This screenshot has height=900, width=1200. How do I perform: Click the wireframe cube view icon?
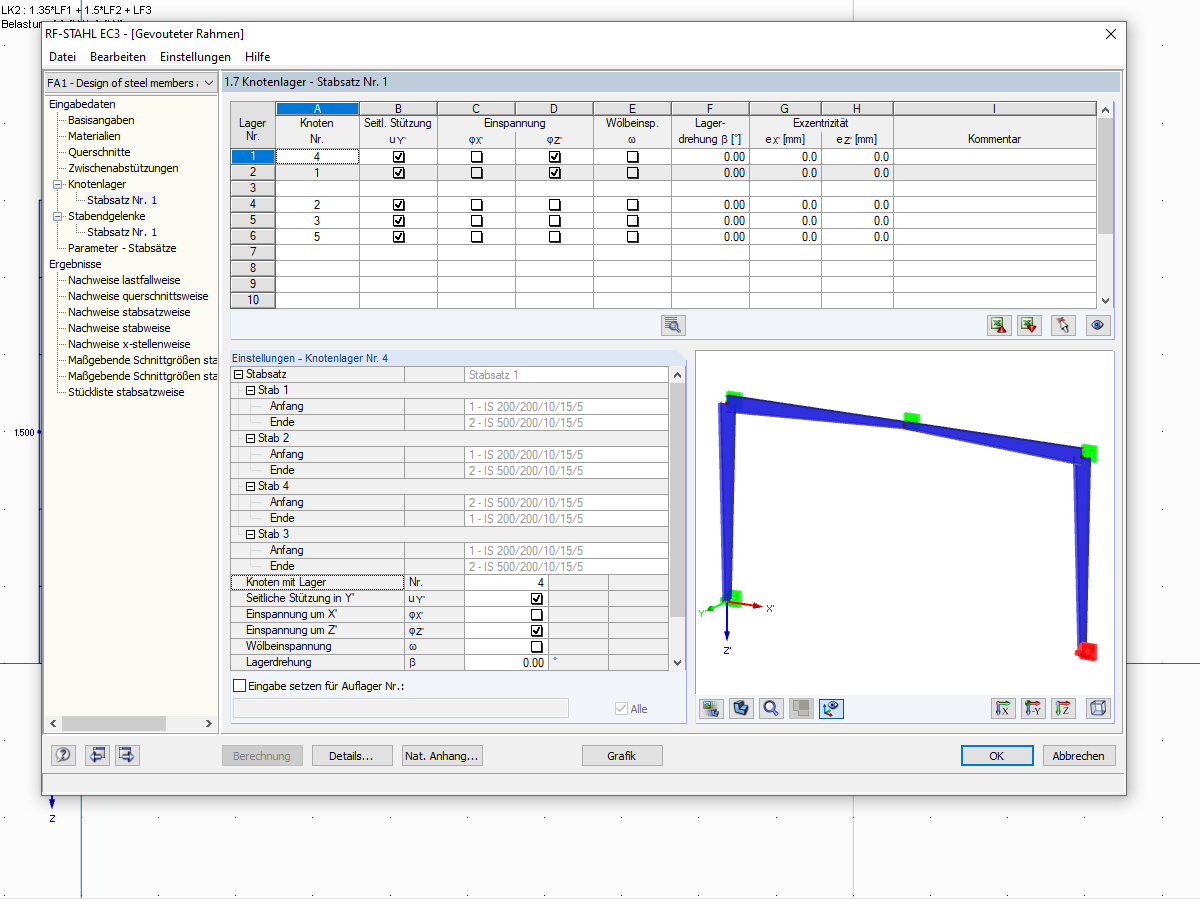[1098, 708]
